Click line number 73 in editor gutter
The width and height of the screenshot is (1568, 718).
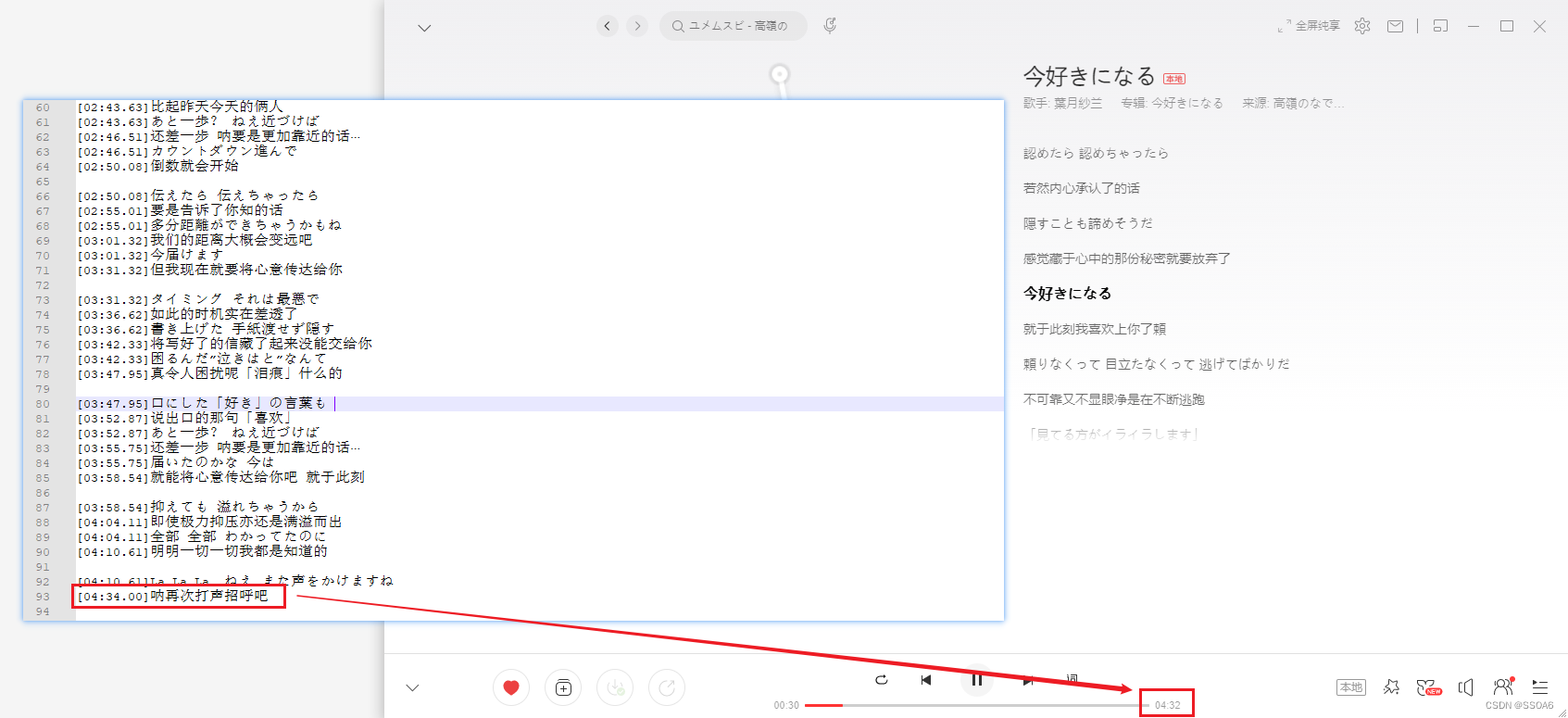(43, 300)
